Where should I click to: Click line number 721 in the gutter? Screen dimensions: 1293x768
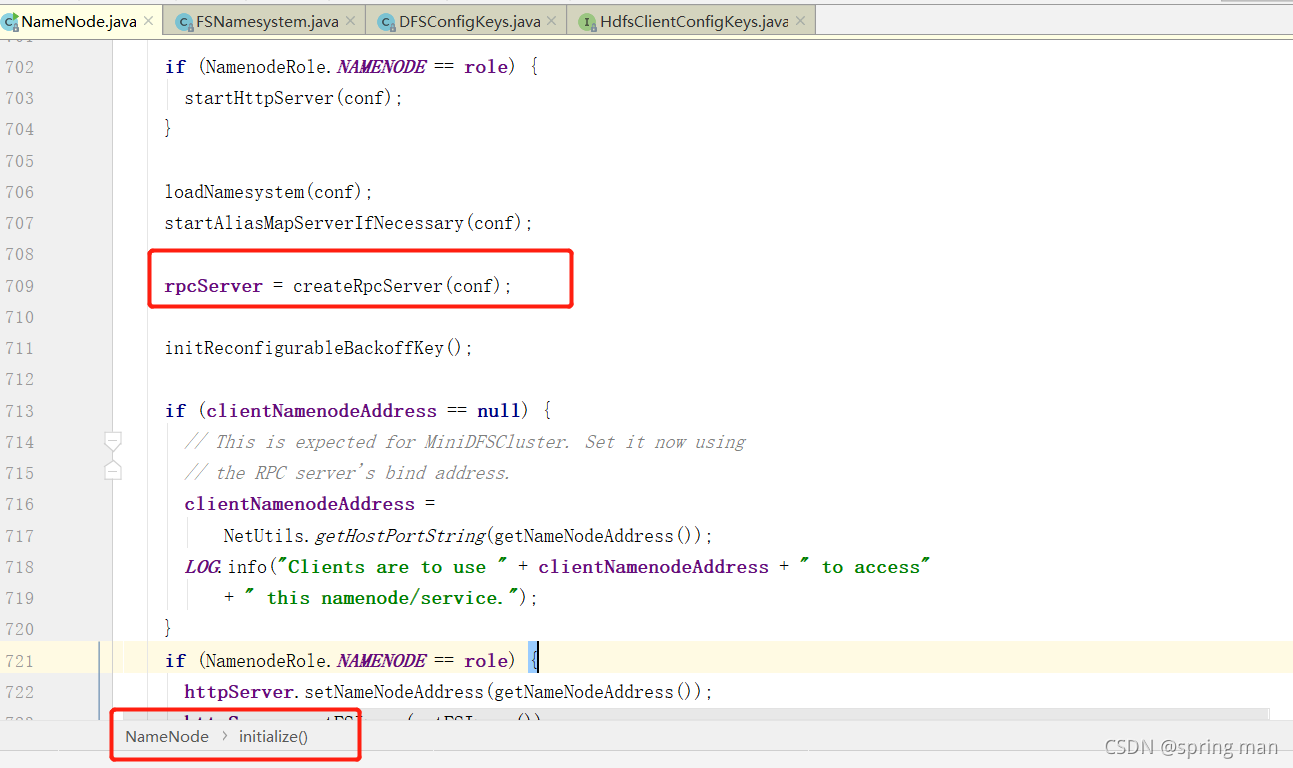[x=20, y=661]
